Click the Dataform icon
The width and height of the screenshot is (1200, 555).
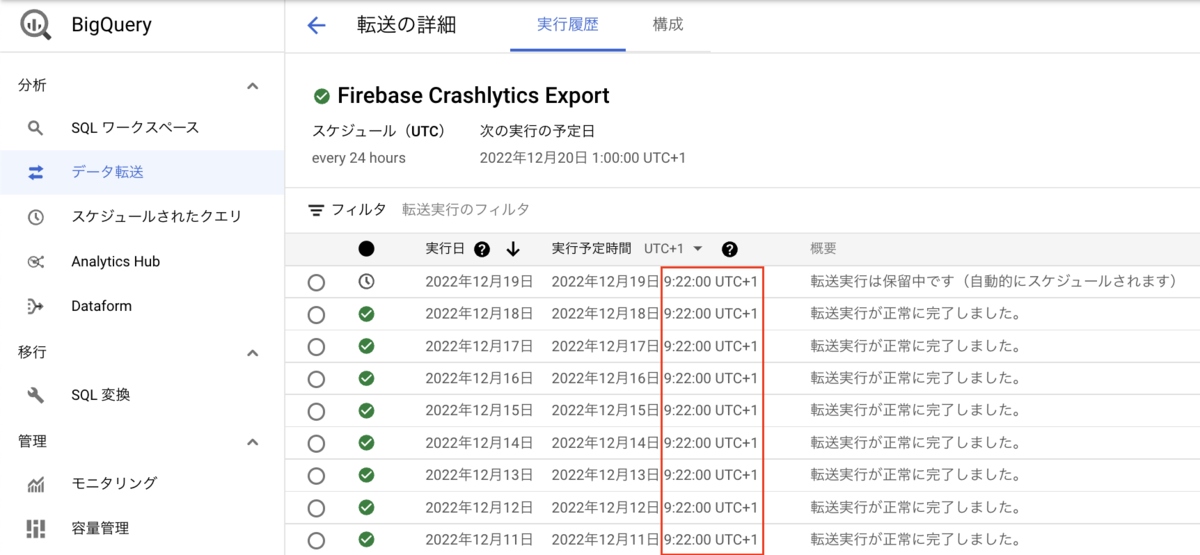(x=35, y=306)
